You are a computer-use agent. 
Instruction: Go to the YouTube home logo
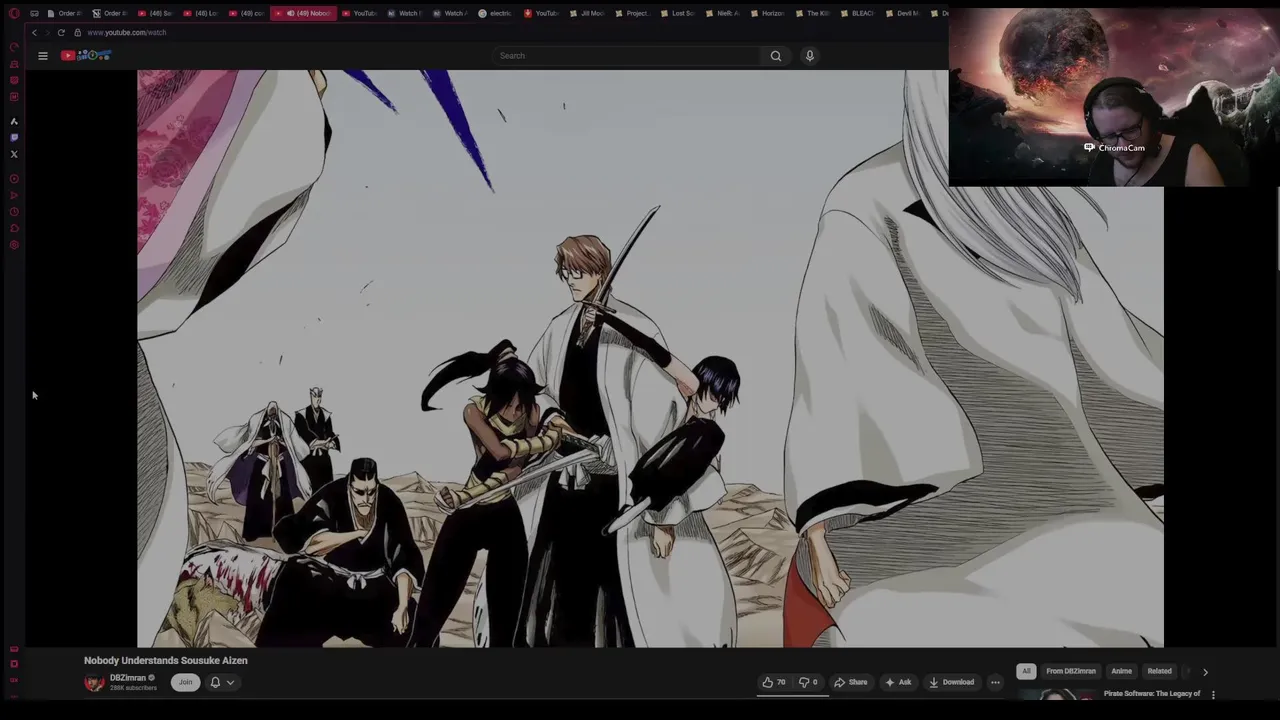pos(85,55)
